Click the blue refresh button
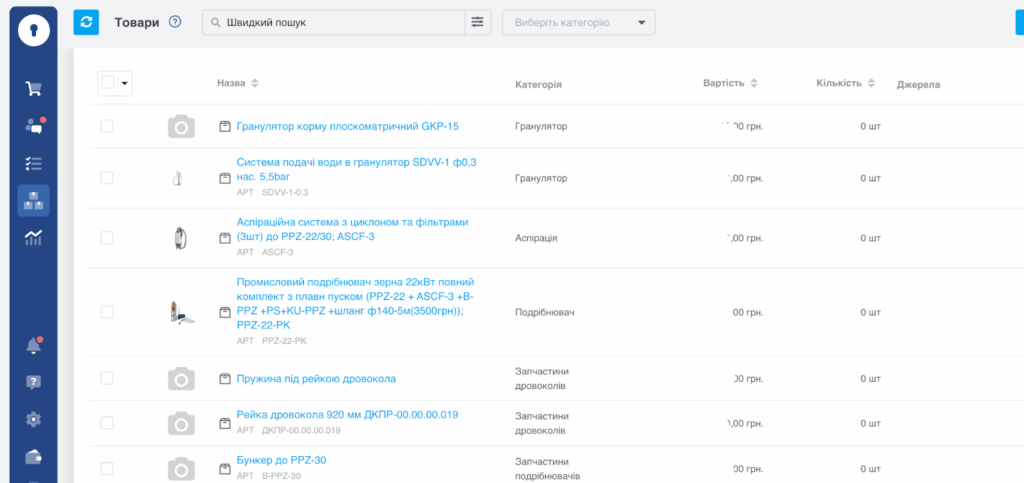 [x=86, y=22]
